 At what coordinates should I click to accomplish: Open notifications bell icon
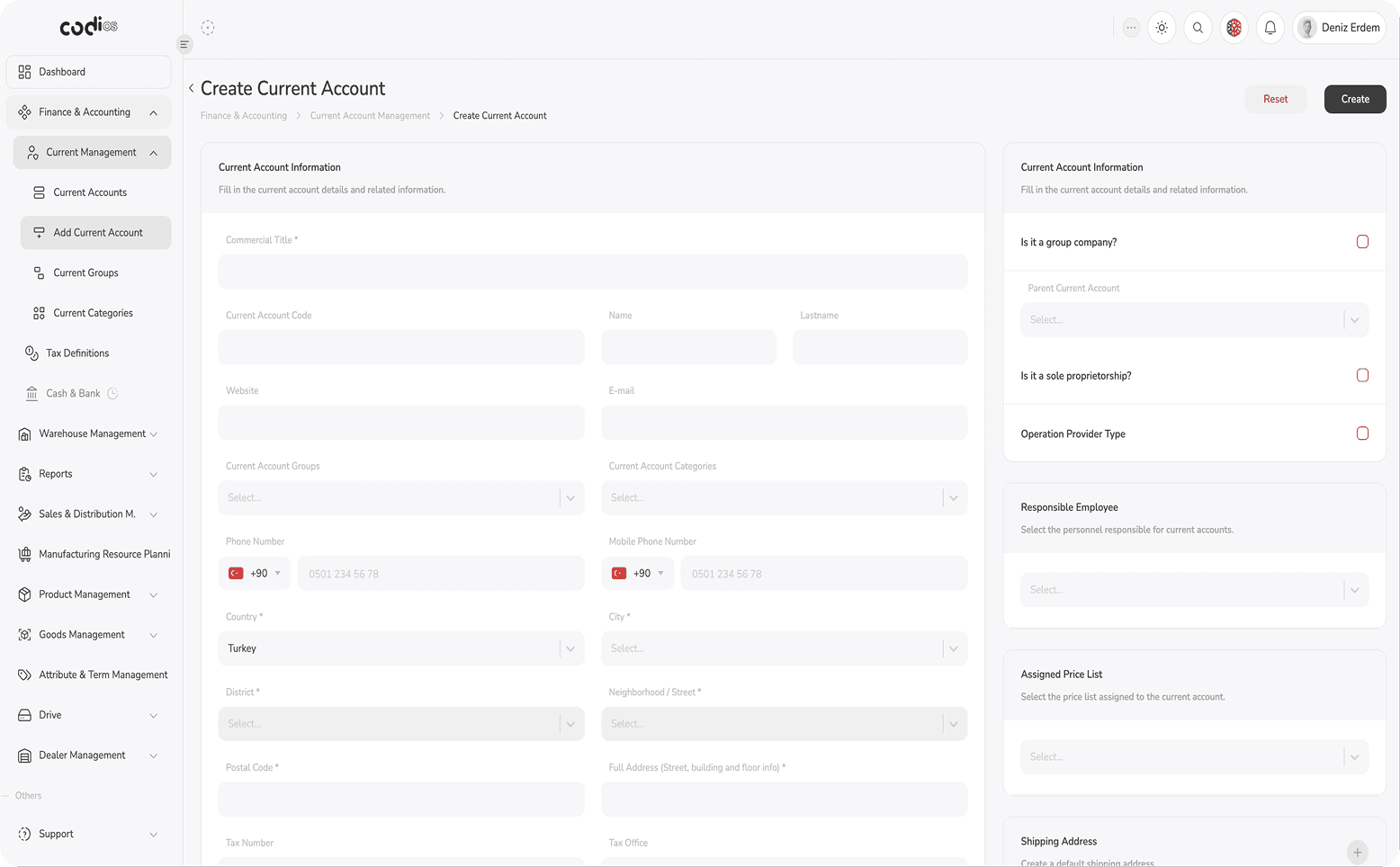pos(1270,28)
